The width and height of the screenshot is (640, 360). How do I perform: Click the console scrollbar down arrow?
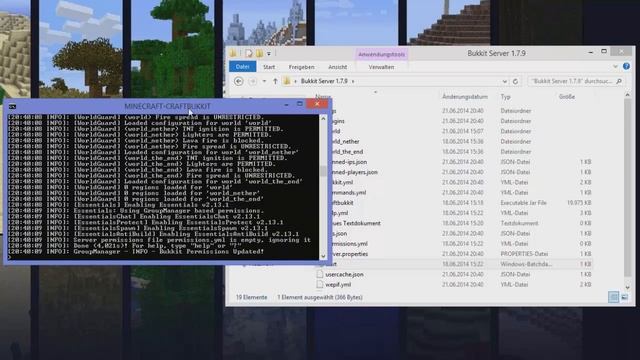pos(323,256)
